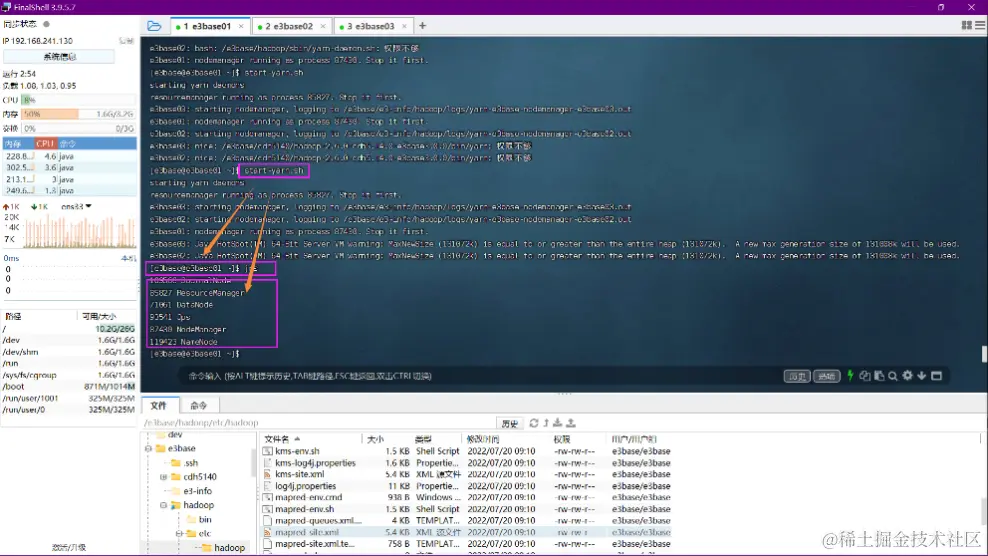Click the 选项 button in terminal bar

[x=827, y=376]
